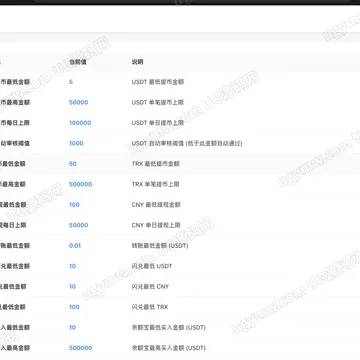
Task: Select description TRX 最低提币金额
Action: 156,164
